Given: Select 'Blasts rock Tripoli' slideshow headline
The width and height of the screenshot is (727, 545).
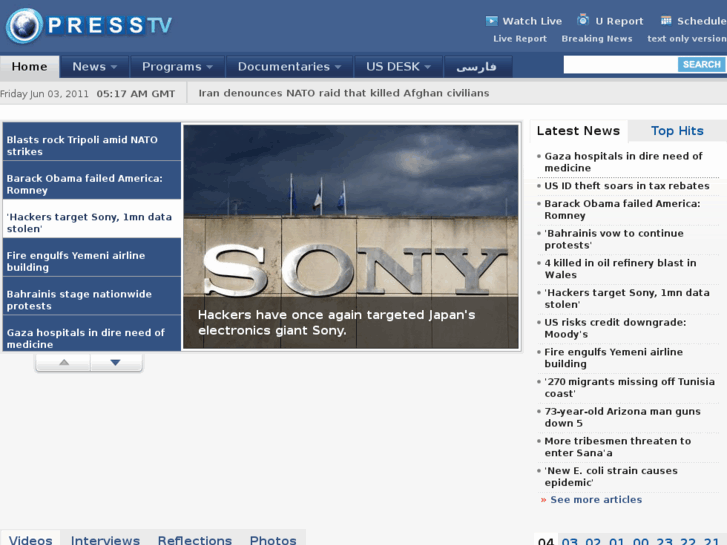Looking at the screenshot, I should tap(92, 142).
